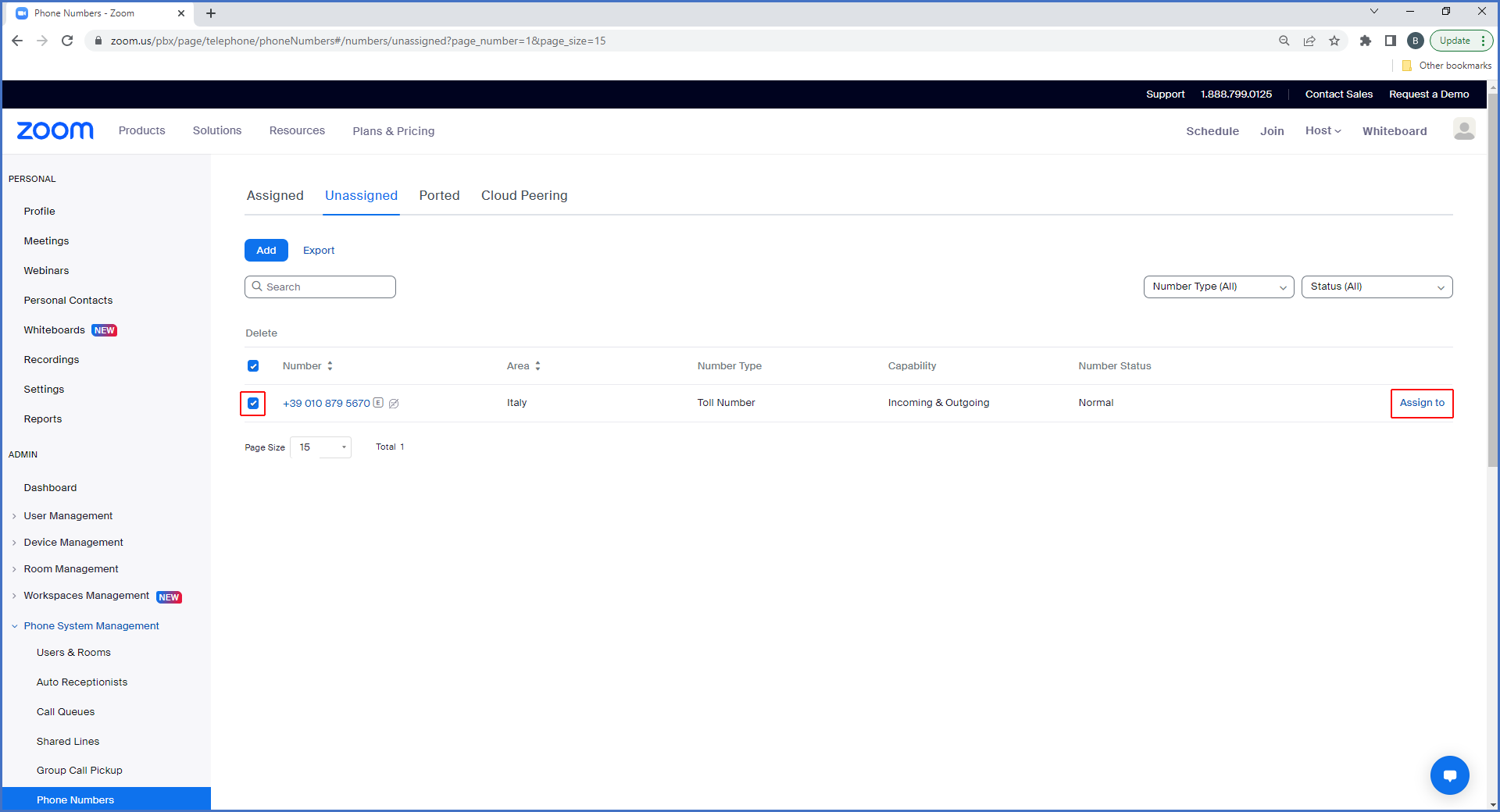Toggle the select-all header checkbox

[x=253, y=365]
